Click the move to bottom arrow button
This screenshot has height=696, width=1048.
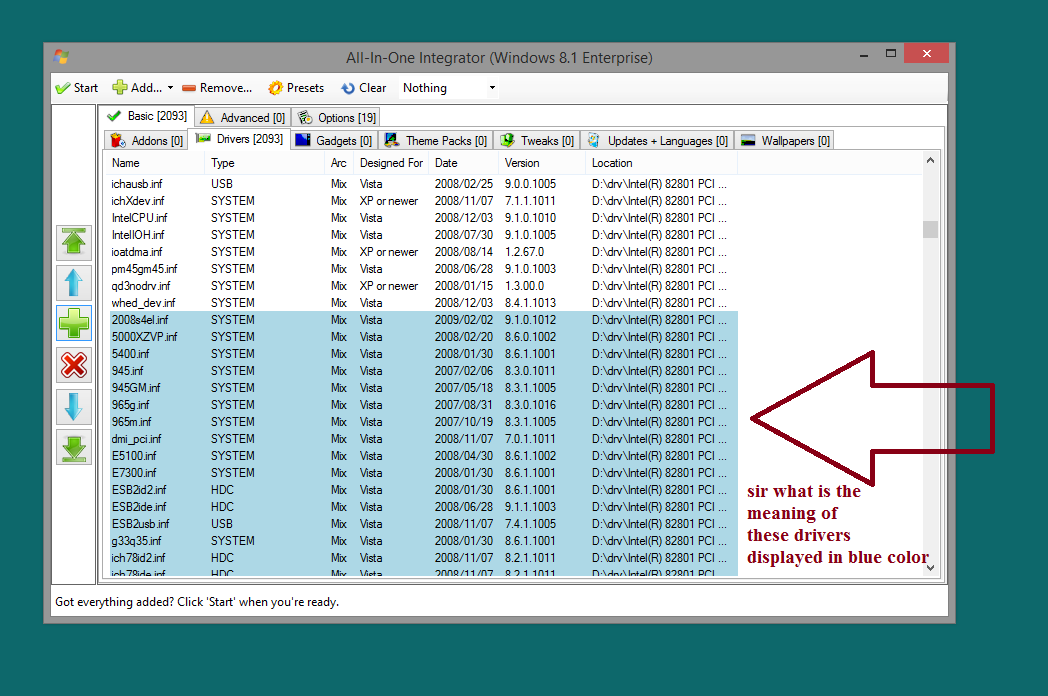click(74, 447)
